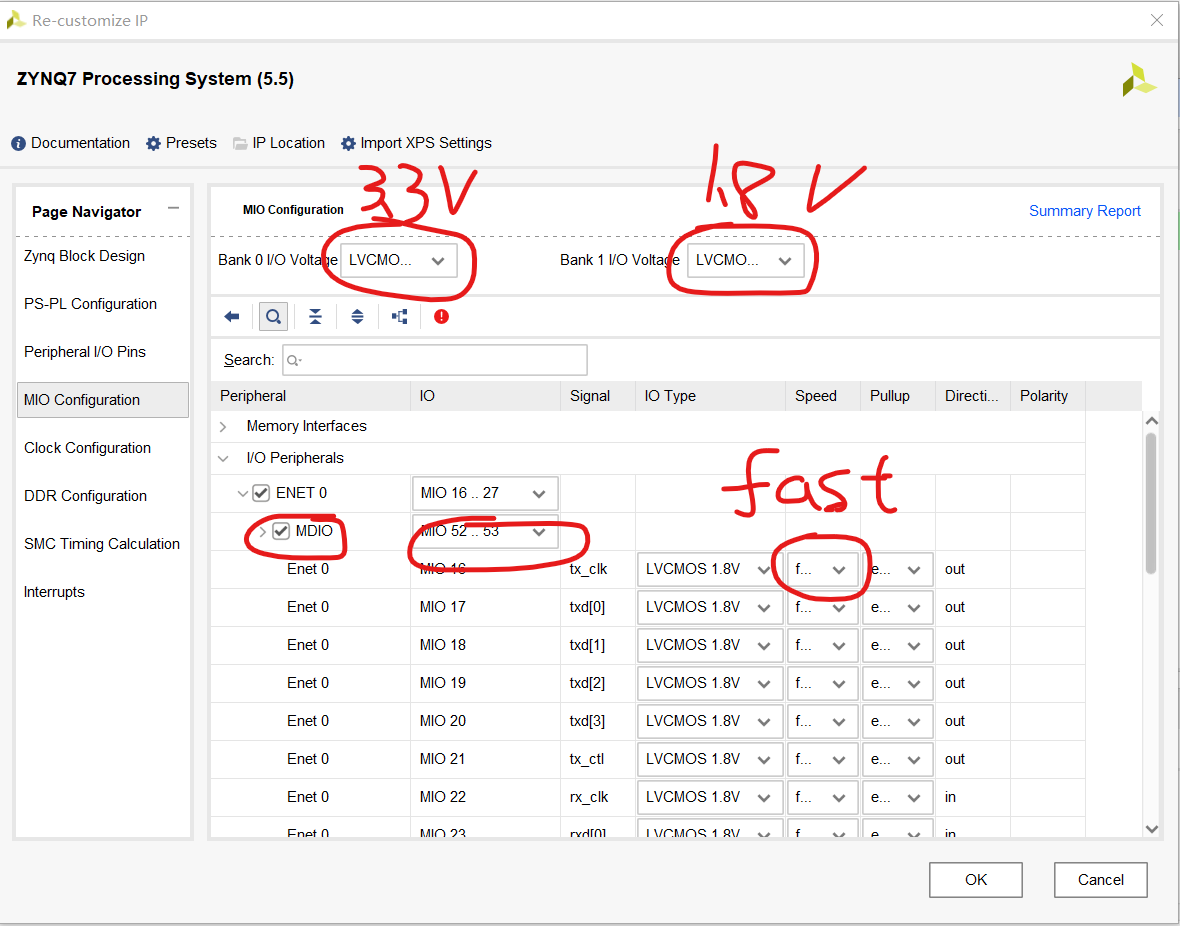Click the Speed column header
Screen dimensions: 1180x926
point(823,396)
